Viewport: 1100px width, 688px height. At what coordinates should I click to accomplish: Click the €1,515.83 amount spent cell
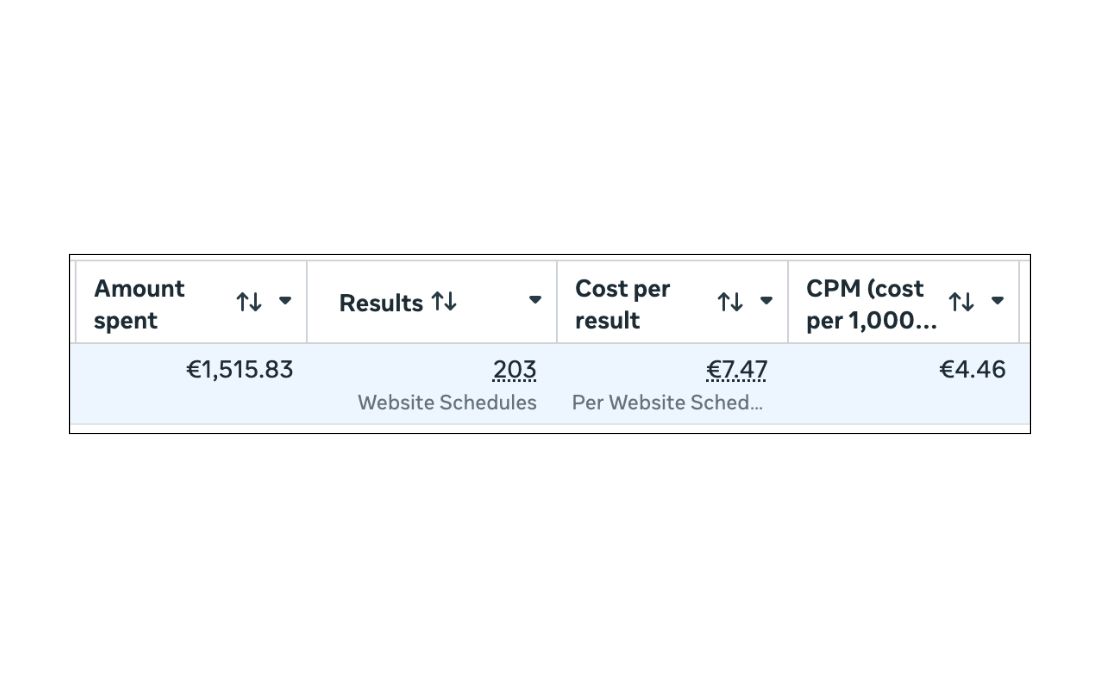point(240,370)
